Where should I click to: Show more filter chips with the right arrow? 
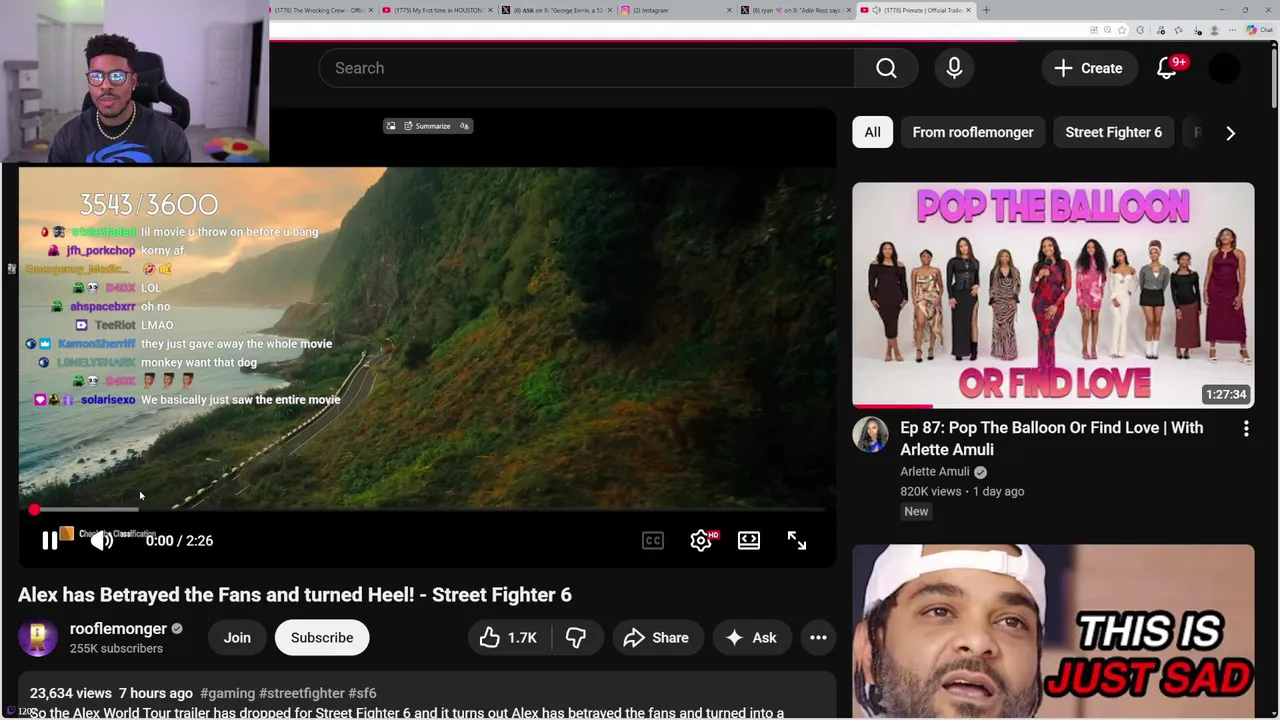tap(1230, 133)
